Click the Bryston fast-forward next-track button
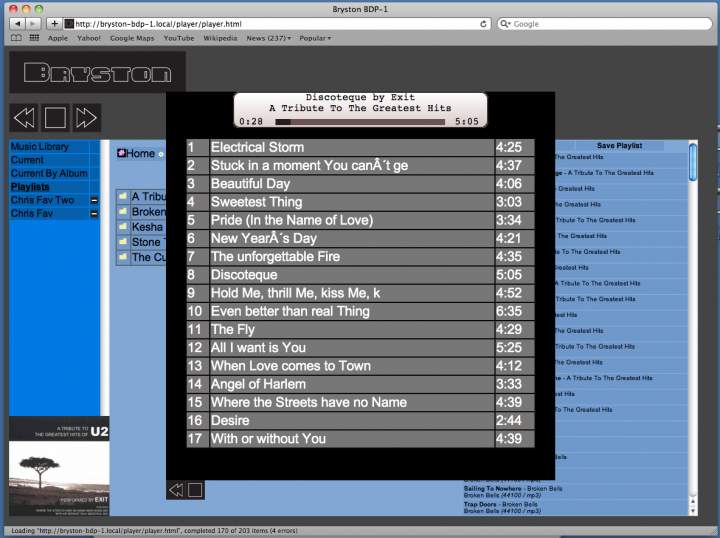The width and height of the screenshot is (720, 538). coord(86,118)
